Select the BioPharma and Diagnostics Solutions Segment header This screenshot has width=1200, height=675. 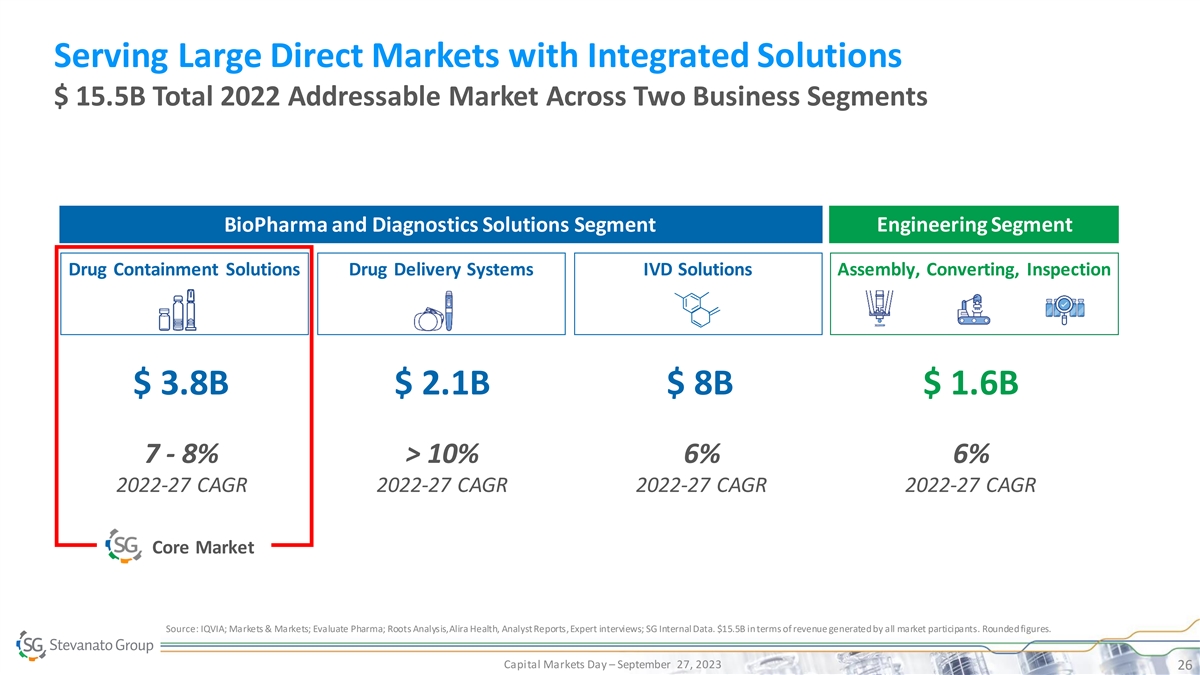click(440, 225)
